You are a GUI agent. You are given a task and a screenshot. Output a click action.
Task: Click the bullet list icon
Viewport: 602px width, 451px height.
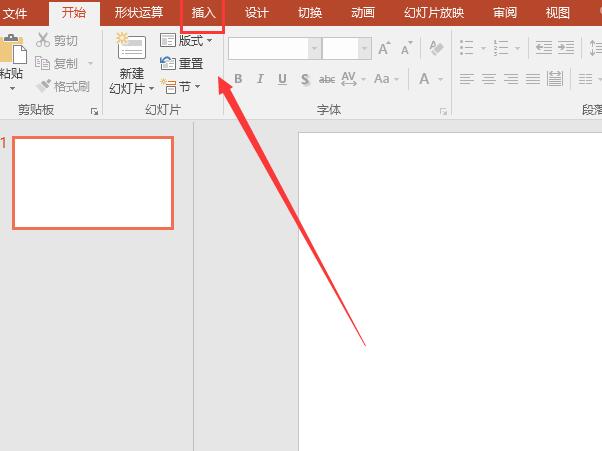pyautogui.click(x=467, y=48)
